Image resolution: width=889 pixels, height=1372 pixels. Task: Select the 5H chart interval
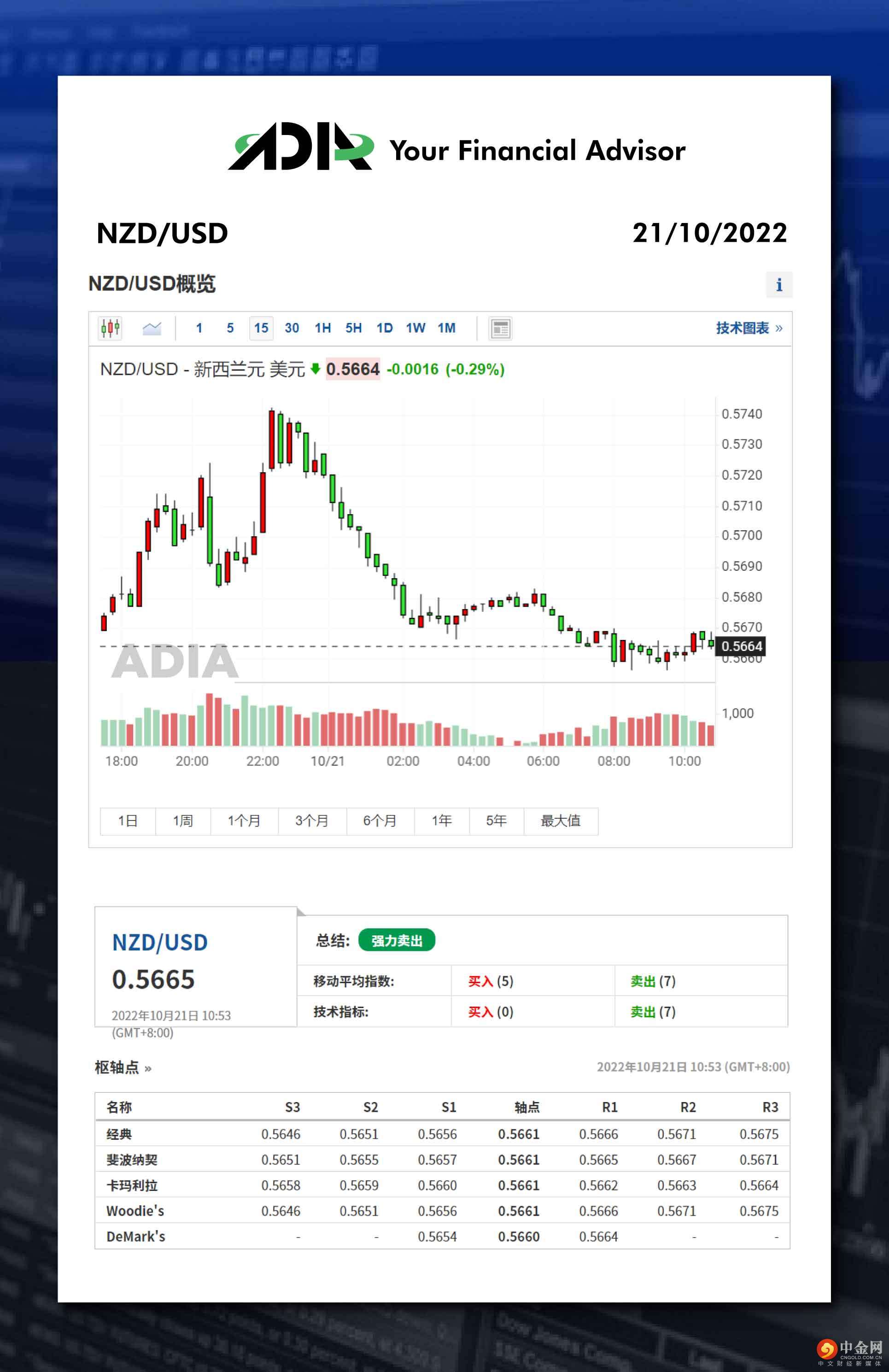353,328
